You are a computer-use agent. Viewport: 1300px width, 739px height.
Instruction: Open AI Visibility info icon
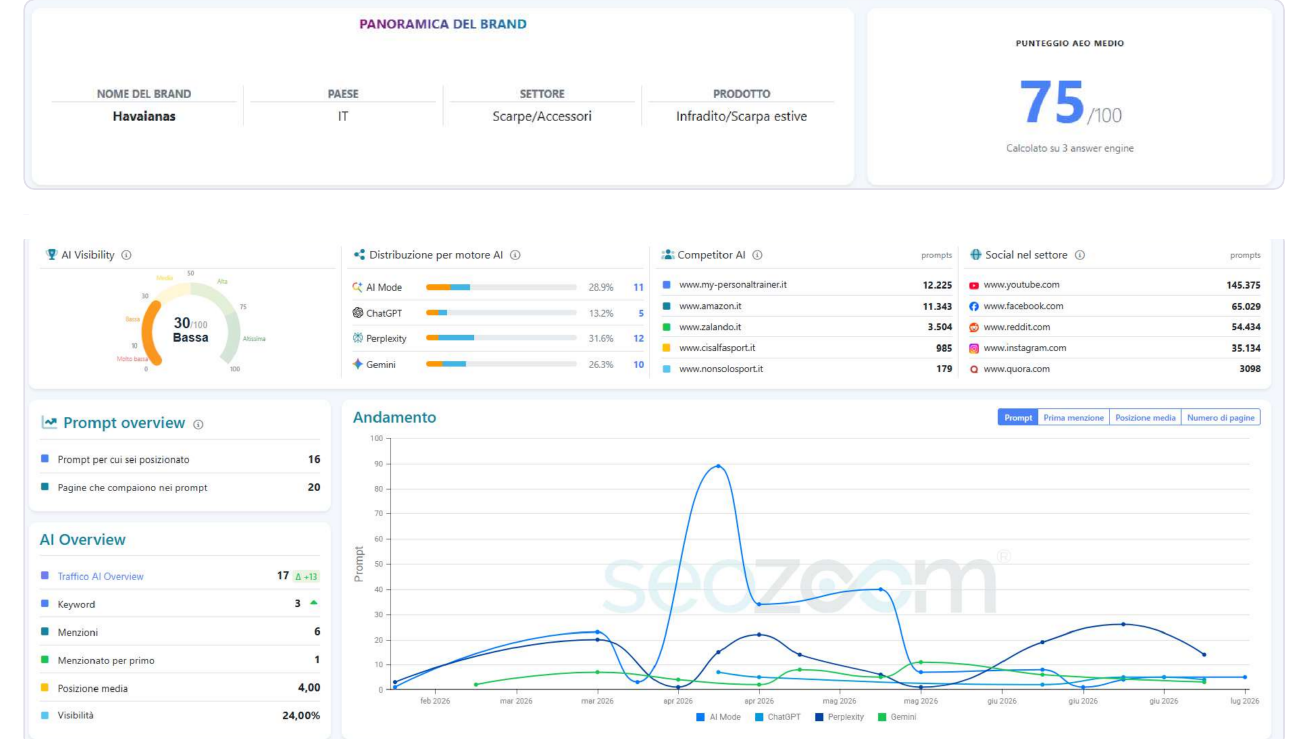pos(126,255)
